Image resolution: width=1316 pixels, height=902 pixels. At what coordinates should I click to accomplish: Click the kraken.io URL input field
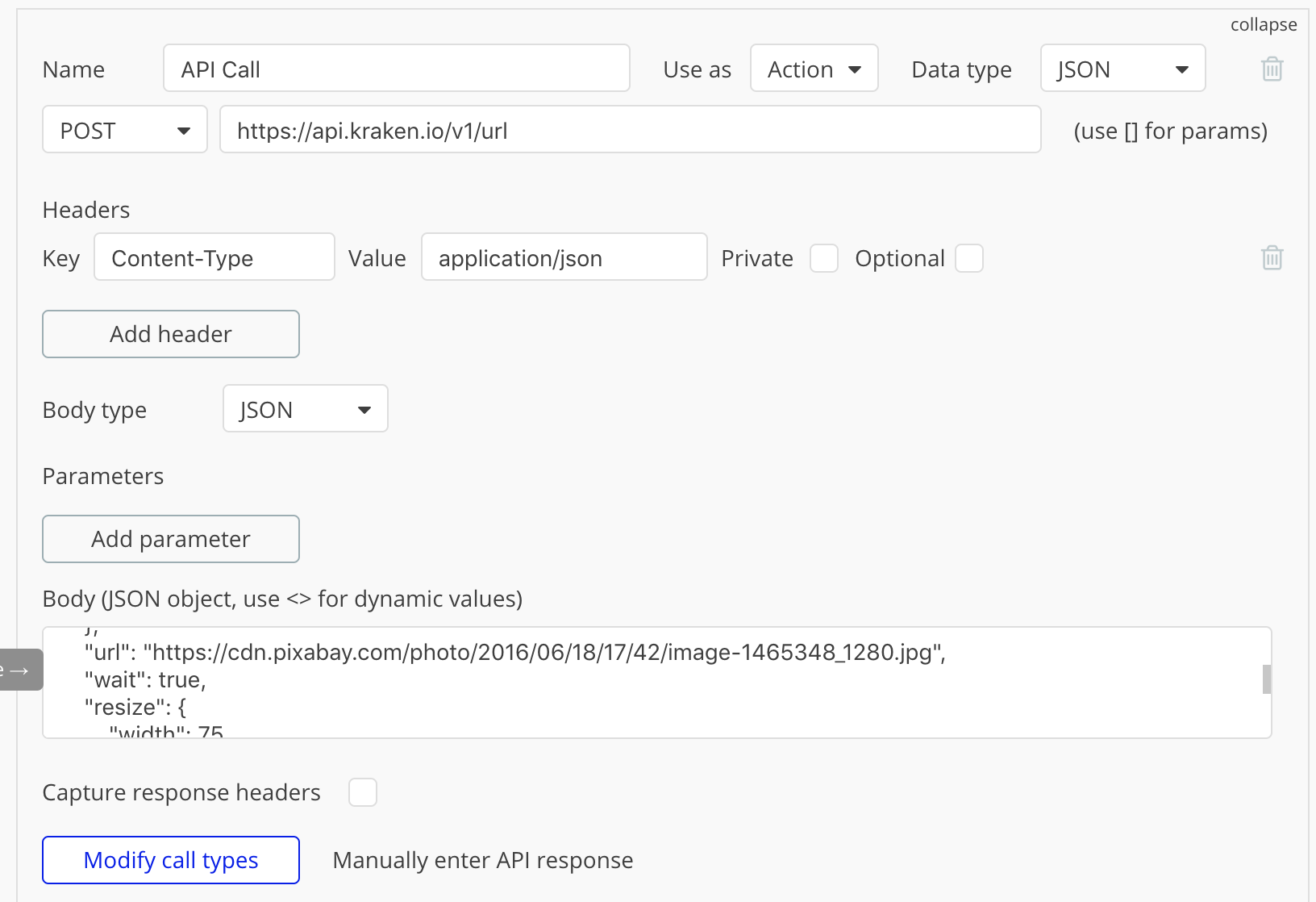click(x=630, y=130)
